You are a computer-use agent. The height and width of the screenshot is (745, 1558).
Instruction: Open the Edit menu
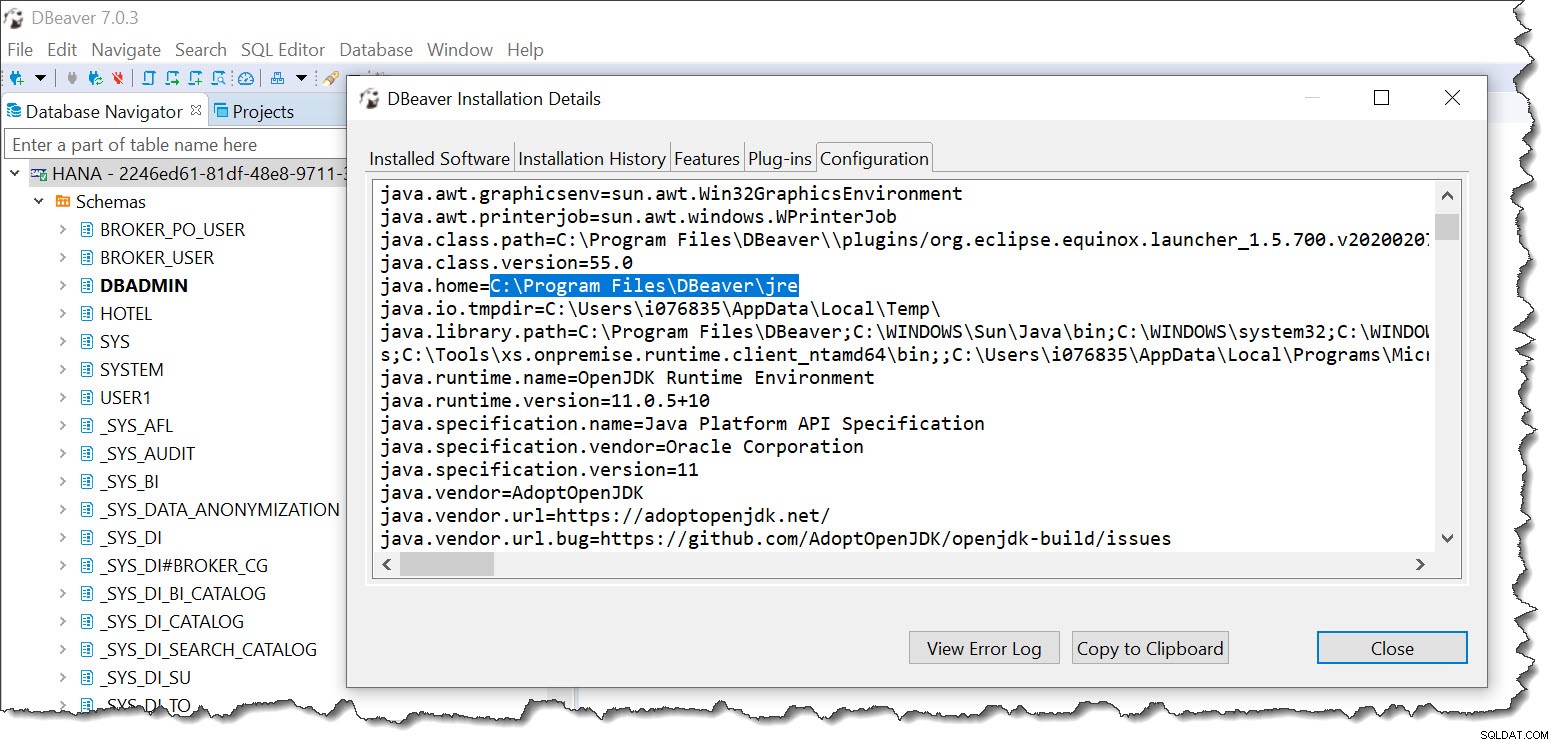[62, 49]
